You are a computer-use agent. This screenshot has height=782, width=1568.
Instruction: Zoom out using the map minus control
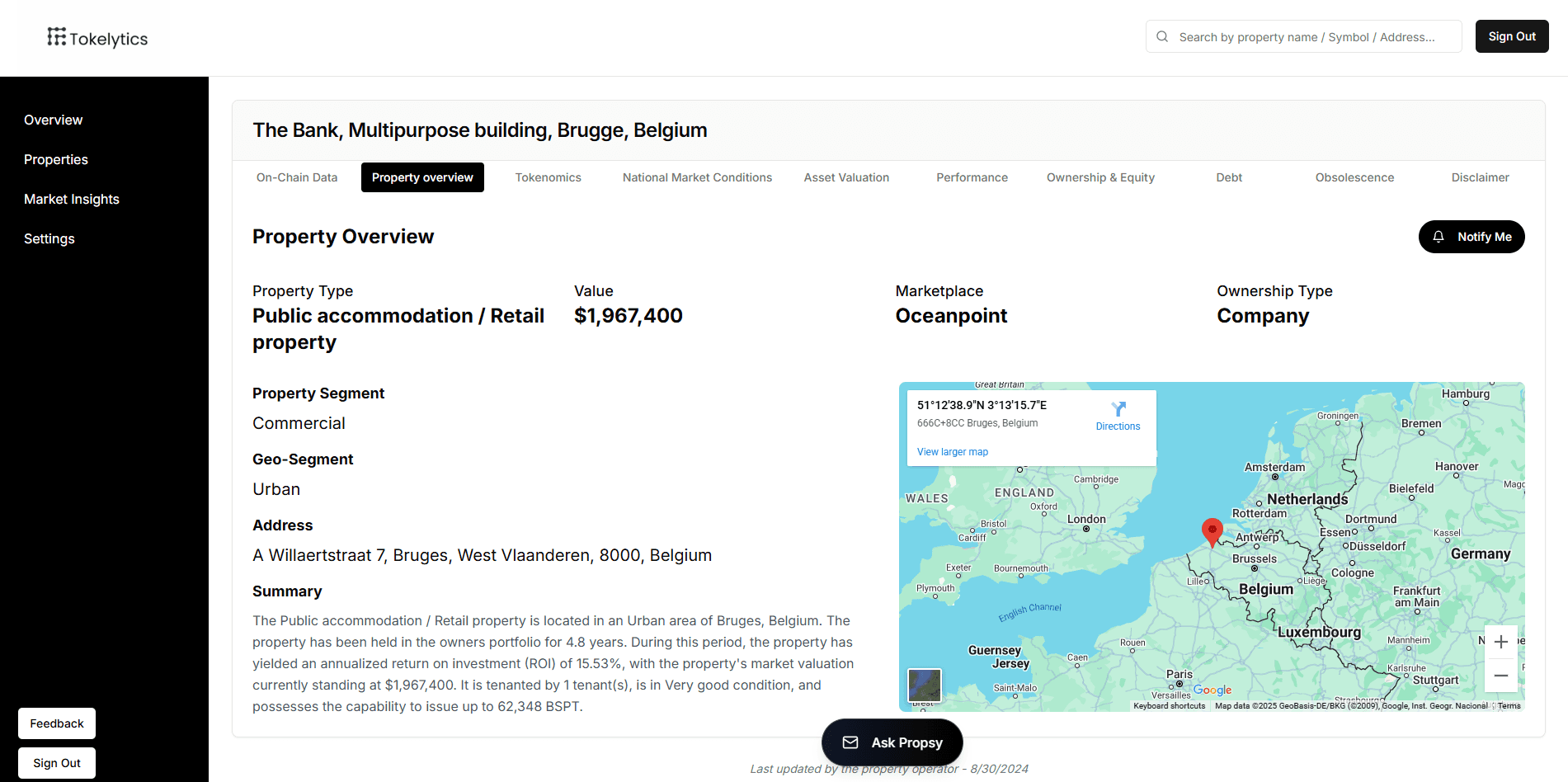click(x=1500, y=676)
